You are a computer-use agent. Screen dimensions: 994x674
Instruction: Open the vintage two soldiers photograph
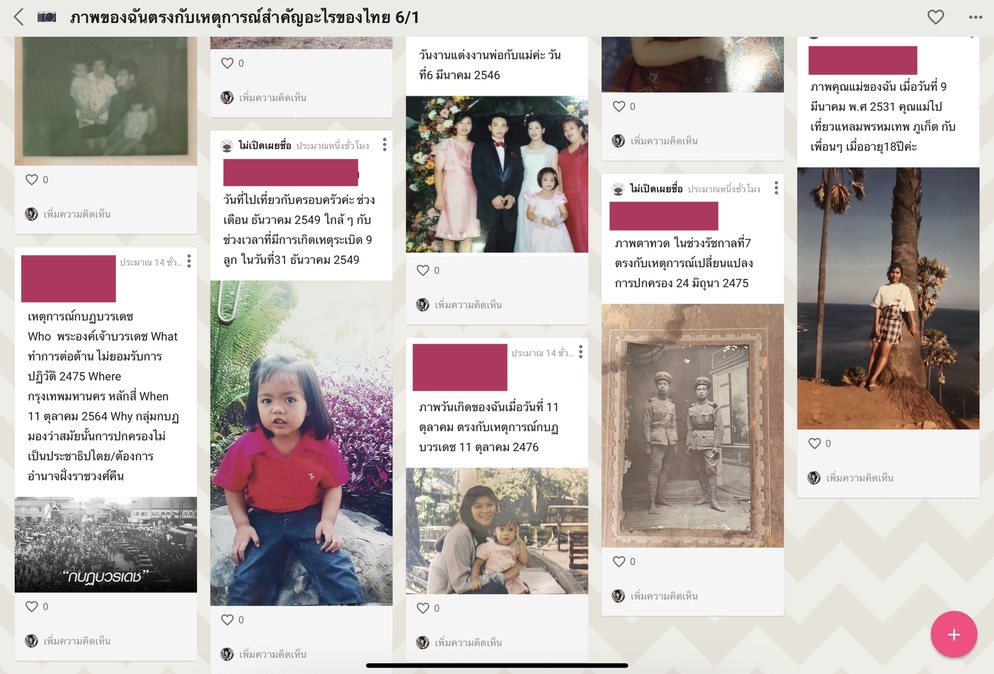tap(692, 425)
